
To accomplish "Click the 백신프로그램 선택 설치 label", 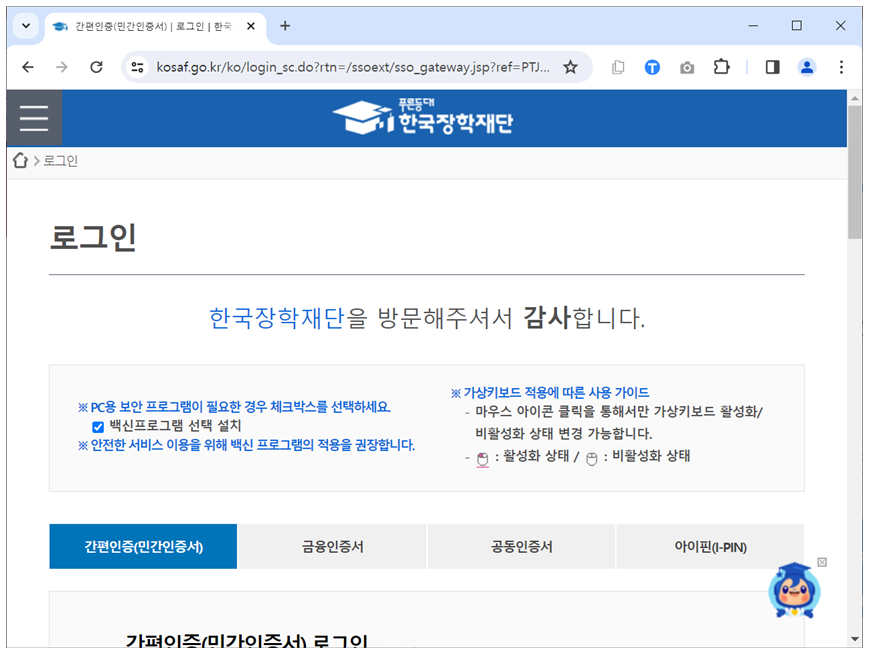I will click(175, 426).
